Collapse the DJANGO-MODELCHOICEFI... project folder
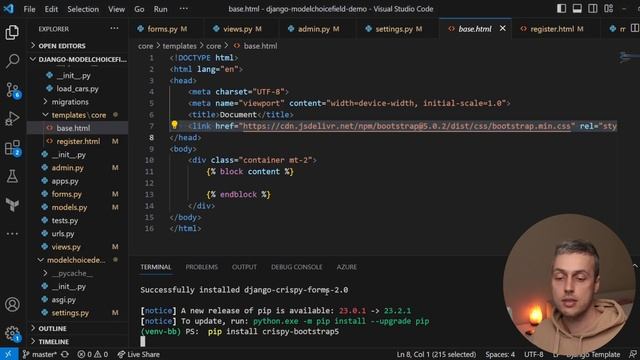Image resolution: width=640 pixels, height=360 pixels. [78, 60]
